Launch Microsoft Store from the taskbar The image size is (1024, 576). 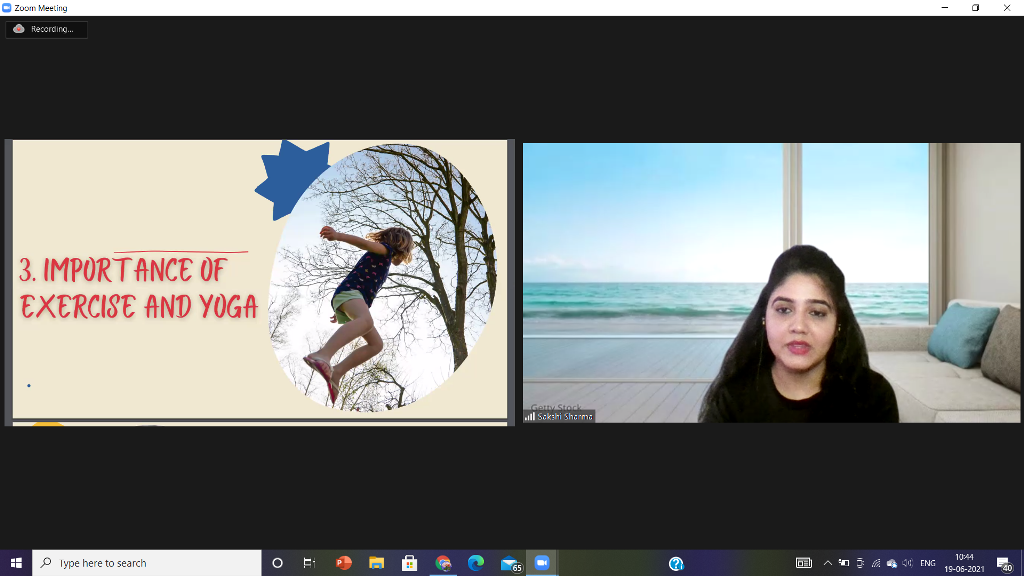[409, 563]
